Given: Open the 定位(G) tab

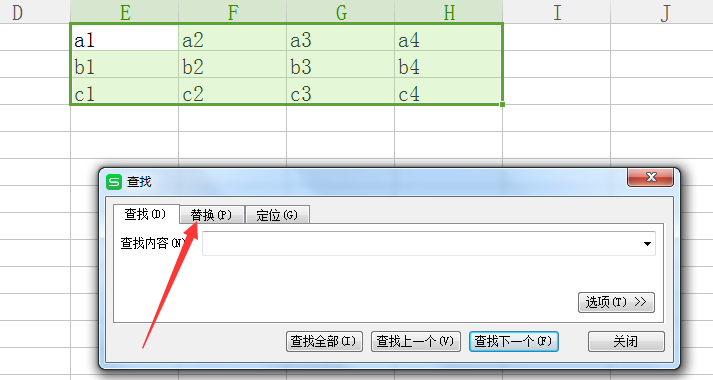Looking at the screenshot, I should coord(277,215).
